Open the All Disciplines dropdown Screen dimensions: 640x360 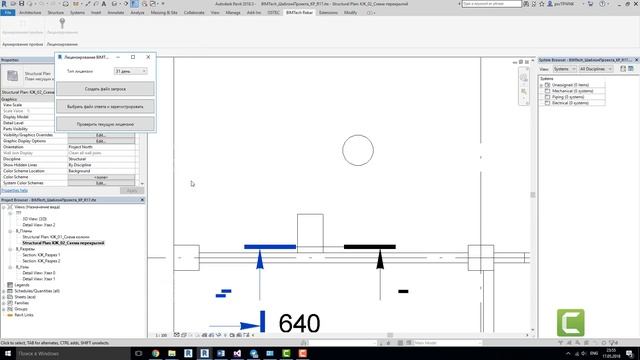pos(596,69)
